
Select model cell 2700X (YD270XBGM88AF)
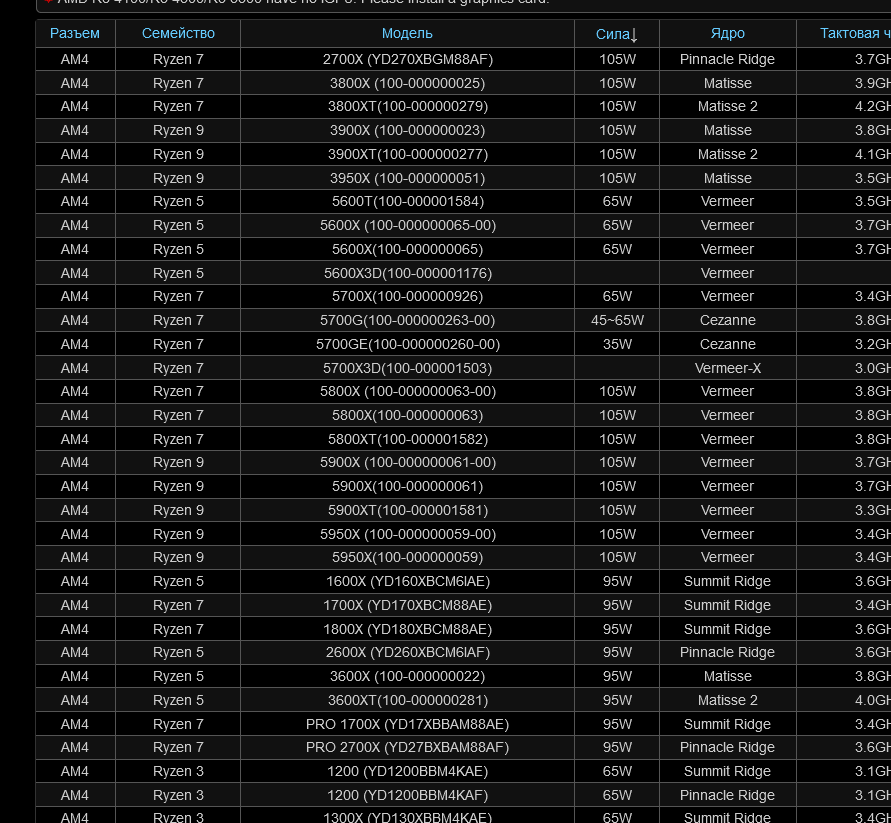click(x=407, y=59)
